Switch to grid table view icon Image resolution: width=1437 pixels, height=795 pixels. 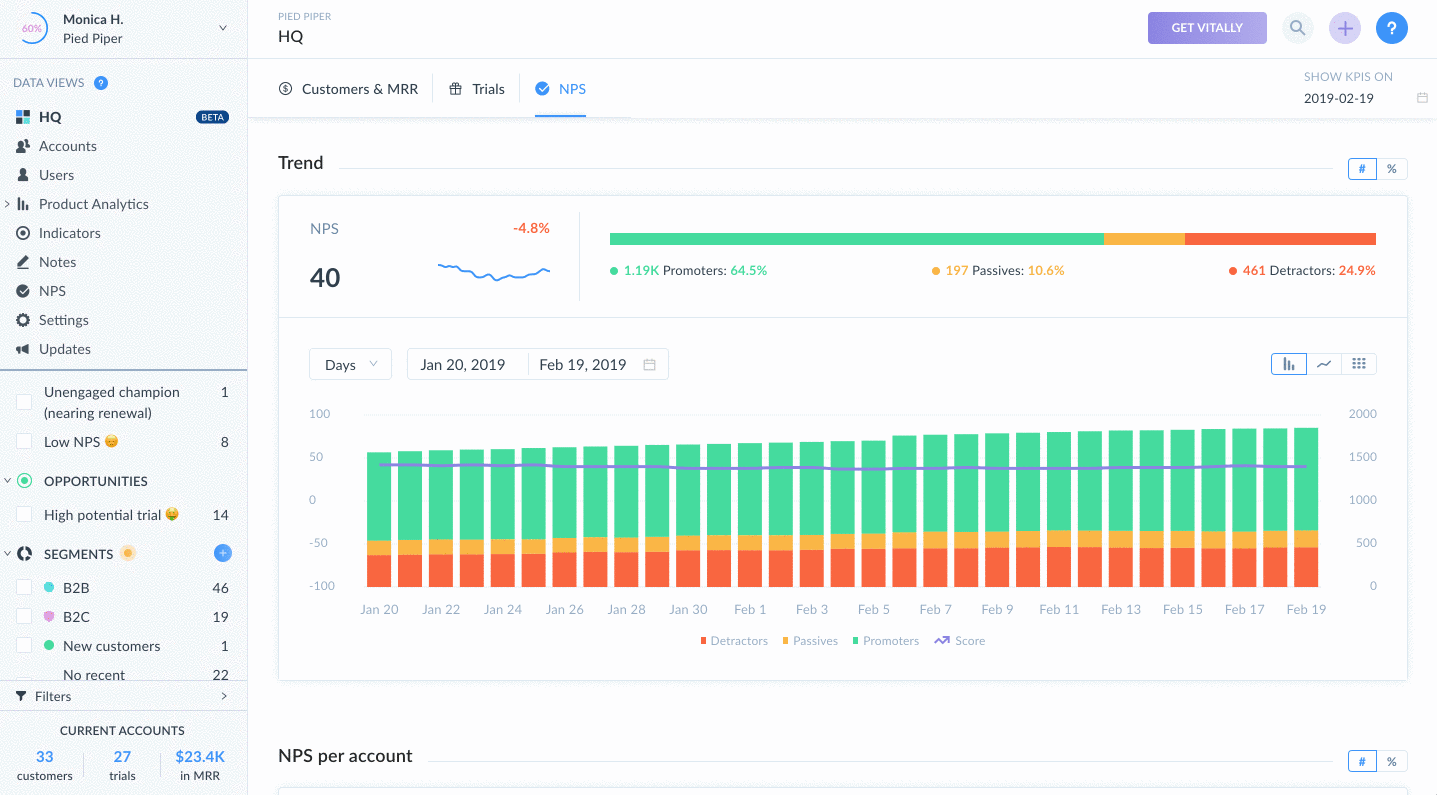pyautogui.click(x=1359, y=364)
